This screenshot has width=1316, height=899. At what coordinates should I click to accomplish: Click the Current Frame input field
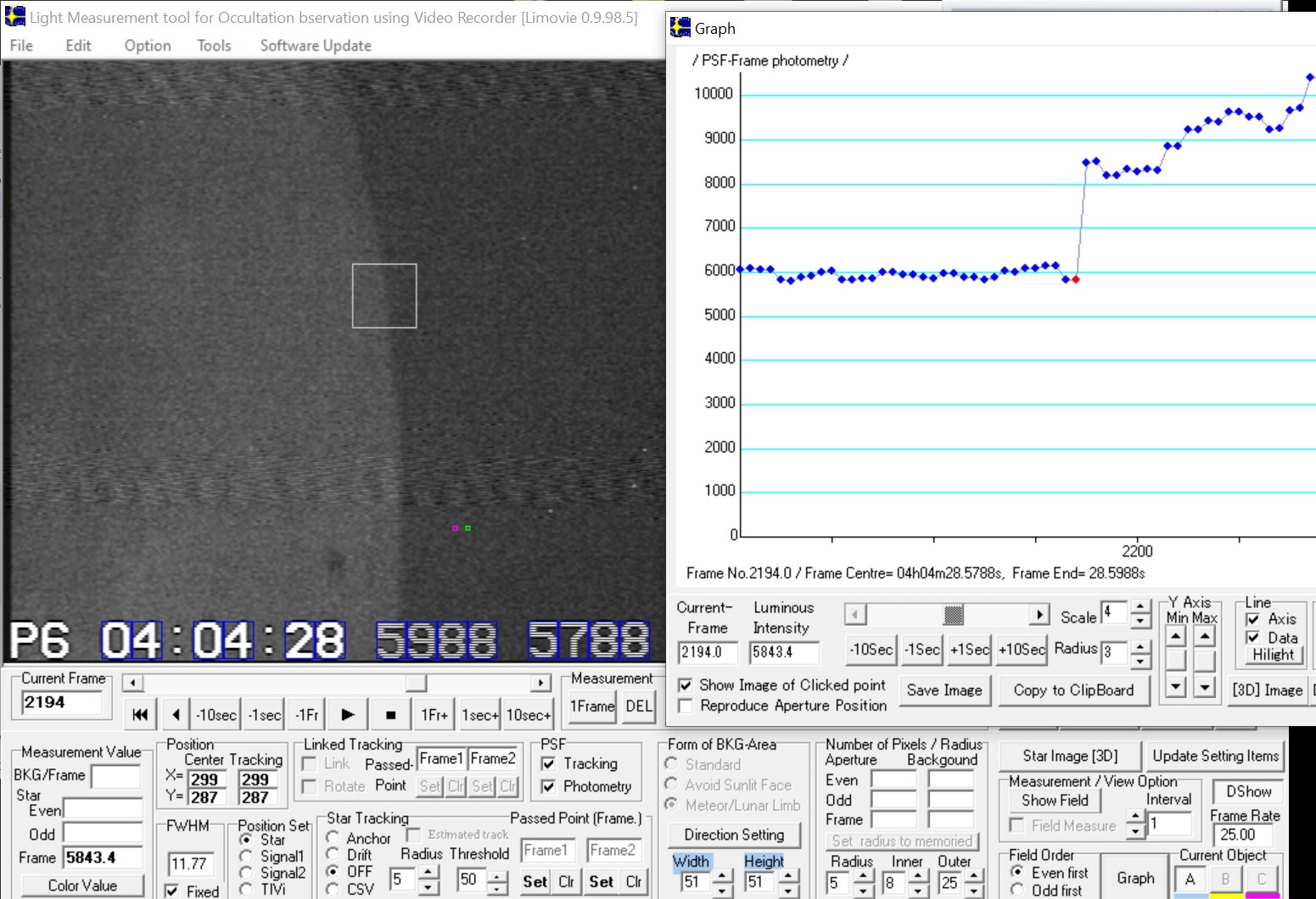coord(62,702)
